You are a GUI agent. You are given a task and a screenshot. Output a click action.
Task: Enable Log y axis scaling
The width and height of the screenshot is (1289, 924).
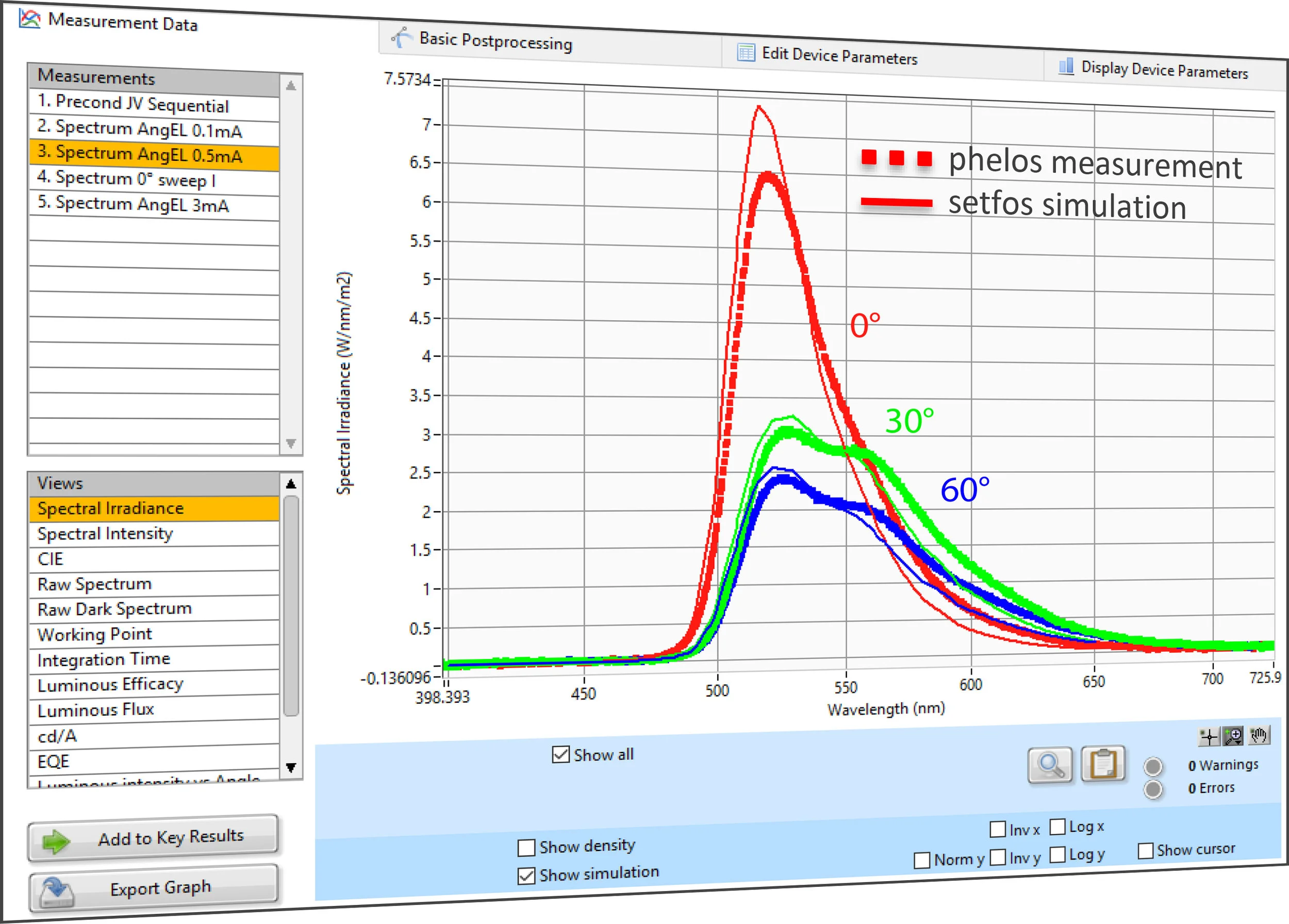[1057, 854]
